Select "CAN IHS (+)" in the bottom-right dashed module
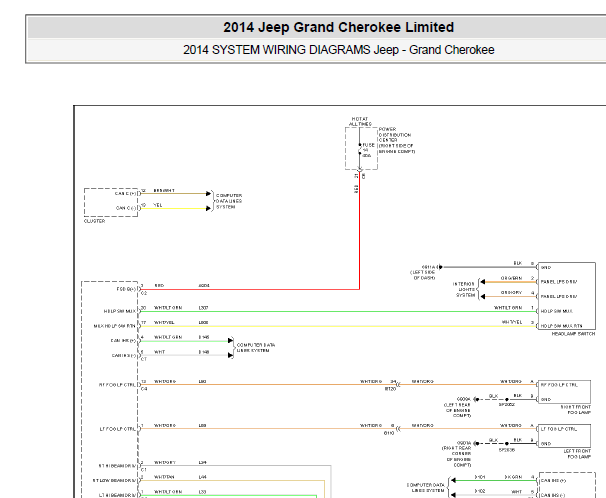Image resolution: width=606 pixels, height=498 pixels. pos(553,481)
